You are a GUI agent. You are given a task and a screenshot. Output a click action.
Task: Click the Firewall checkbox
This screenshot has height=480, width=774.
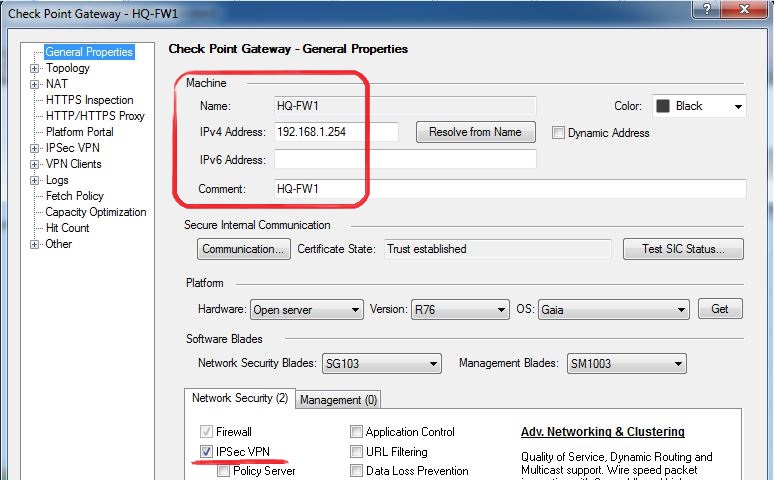point(206,432)
